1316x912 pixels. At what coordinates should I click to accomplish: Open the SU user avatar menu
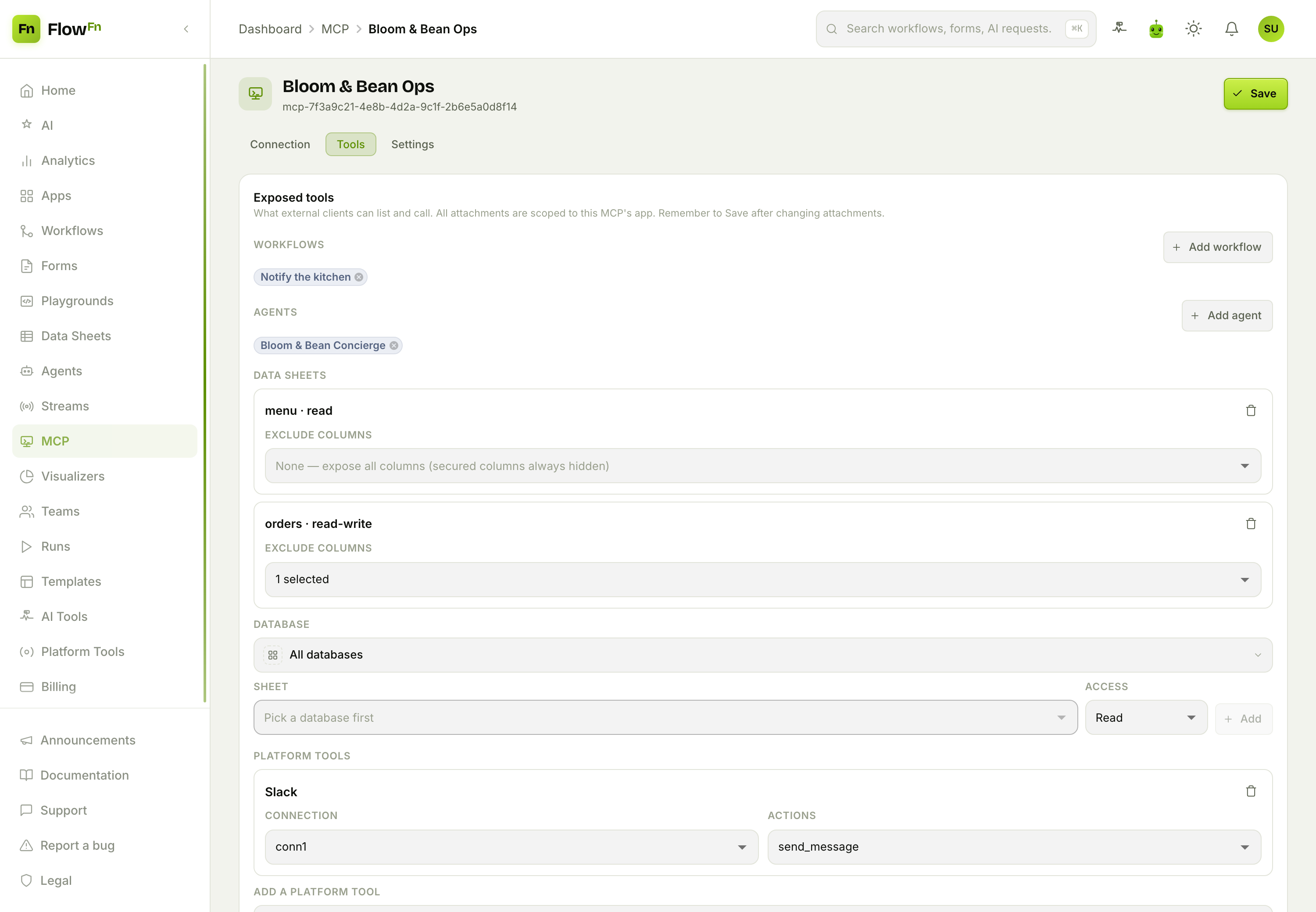(1270, 28)
